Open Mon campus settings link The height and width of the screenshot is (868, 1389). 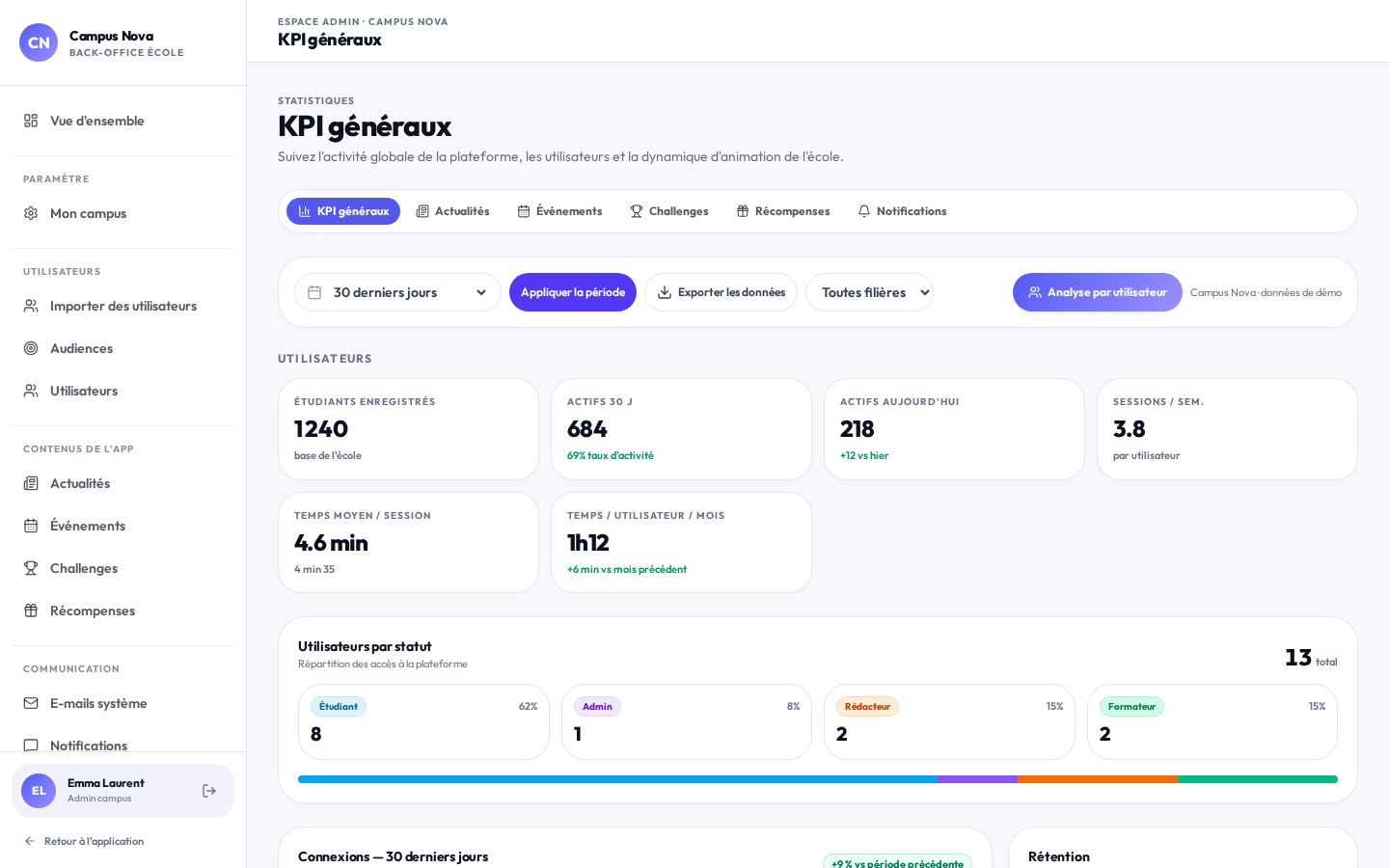pos(123,213)
